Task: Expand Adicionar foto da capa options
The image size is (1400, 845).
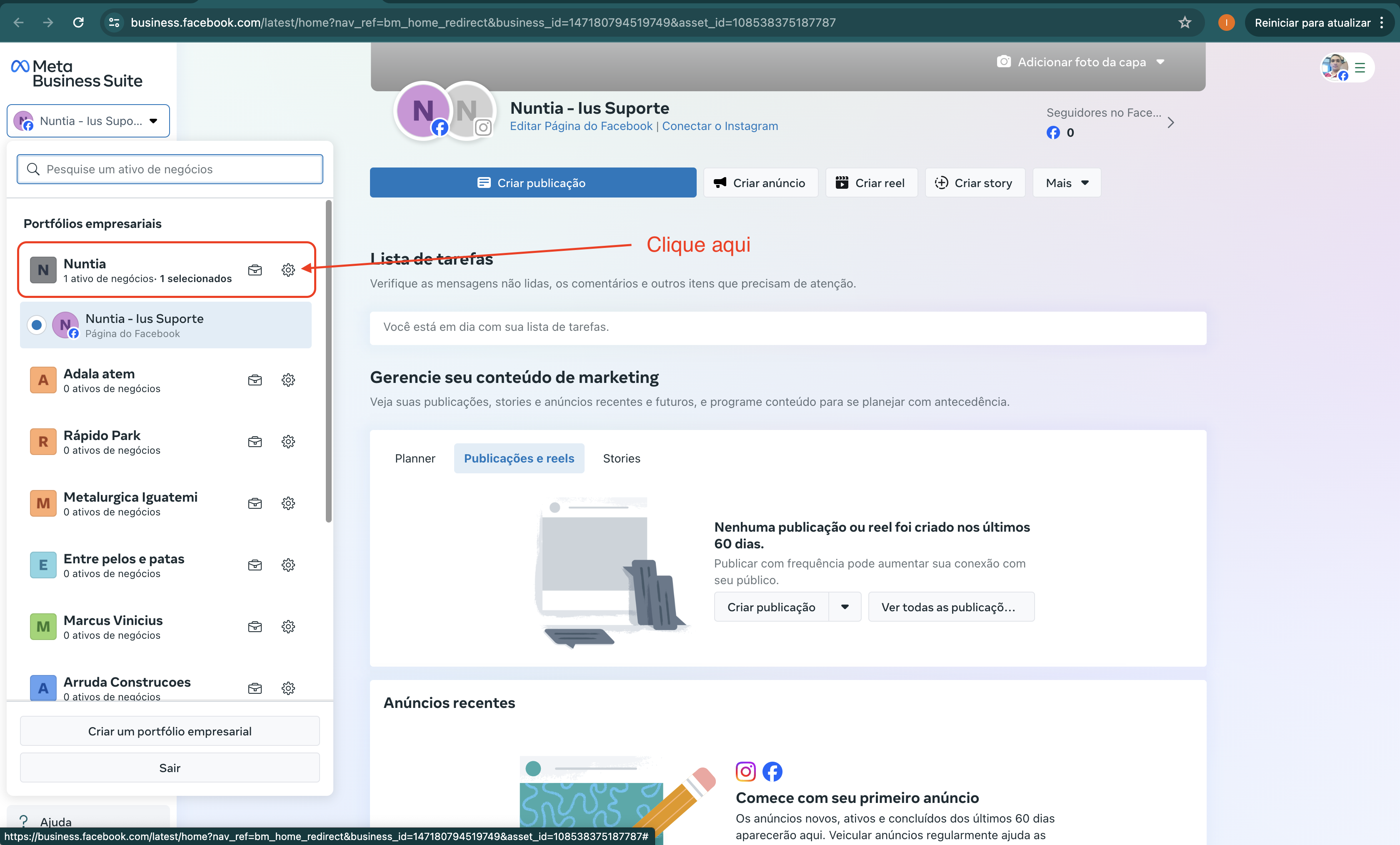Action: pyautogui.click(x=1081, y=62)
